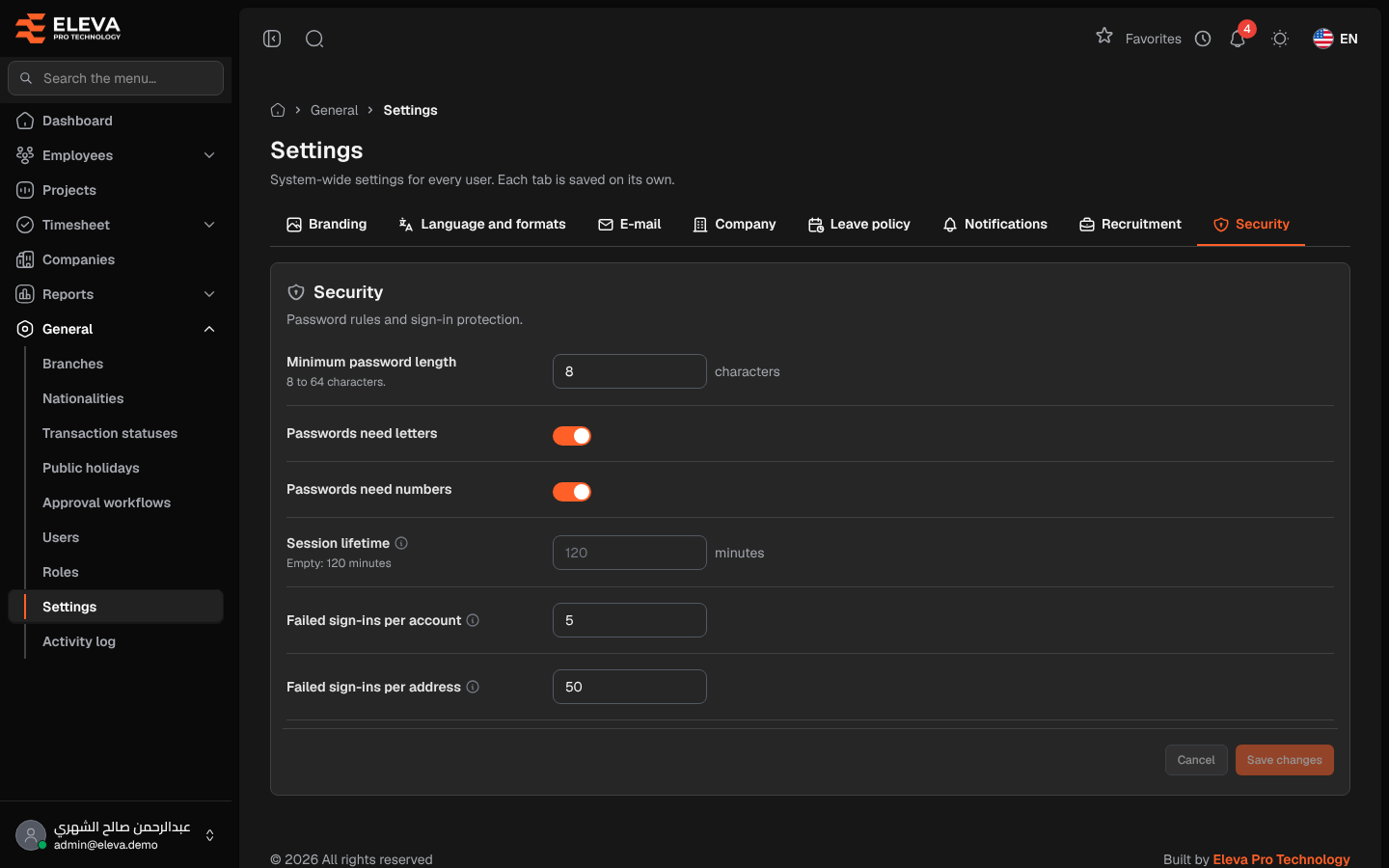Click the Favorites star icon
Screen dimensions: 1389x868
coord(1104,36)
